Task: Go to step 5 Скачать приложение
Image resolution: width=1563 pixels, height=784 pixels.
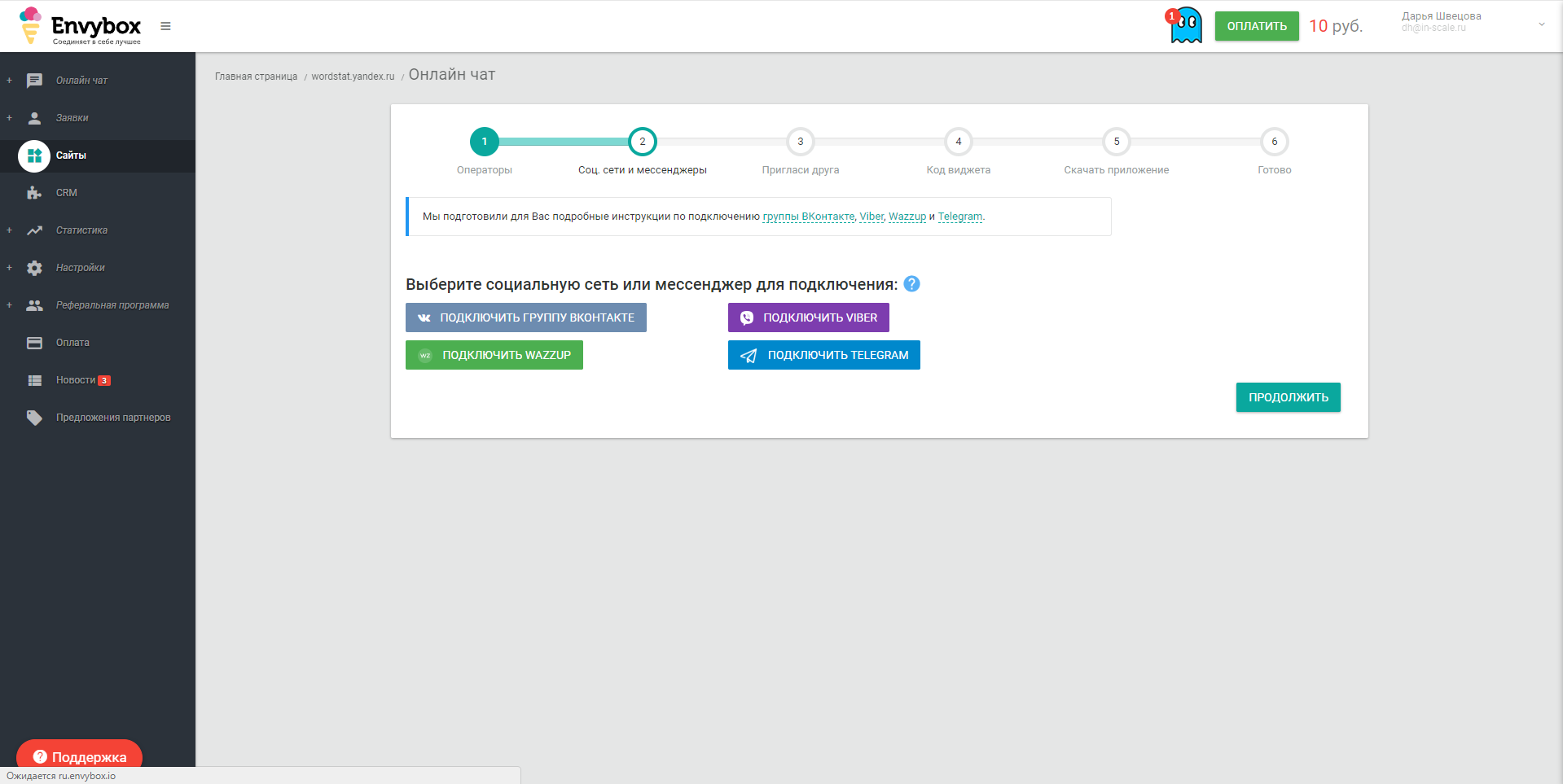Action: (1117, 142)
